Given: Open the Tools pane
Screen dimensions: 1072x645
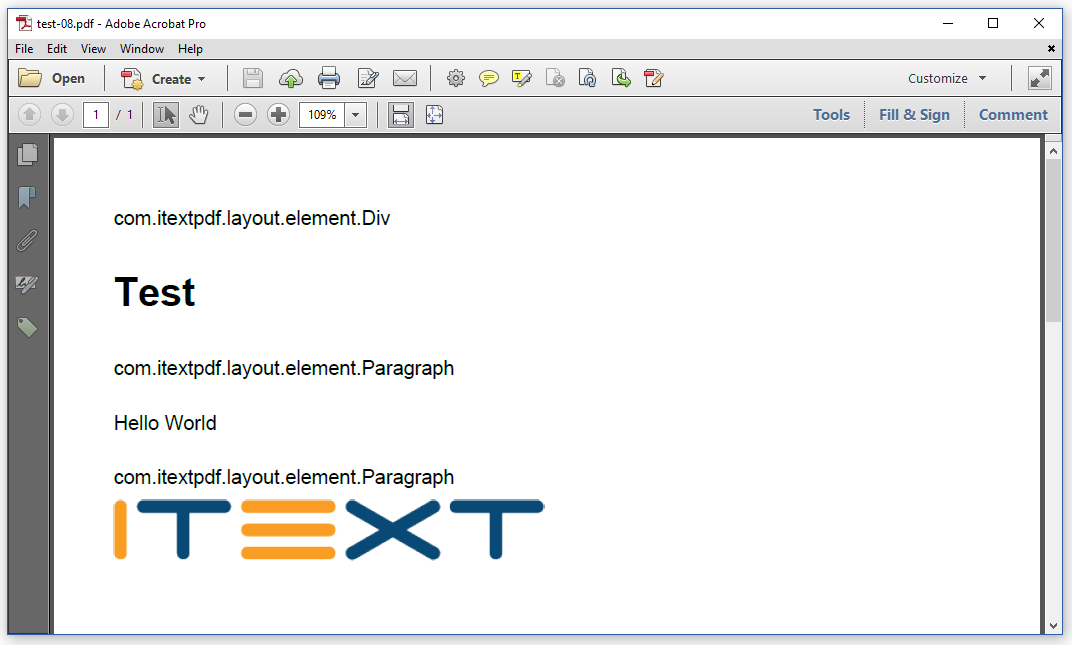Looking at the screenshot, I should click(831, 115).
